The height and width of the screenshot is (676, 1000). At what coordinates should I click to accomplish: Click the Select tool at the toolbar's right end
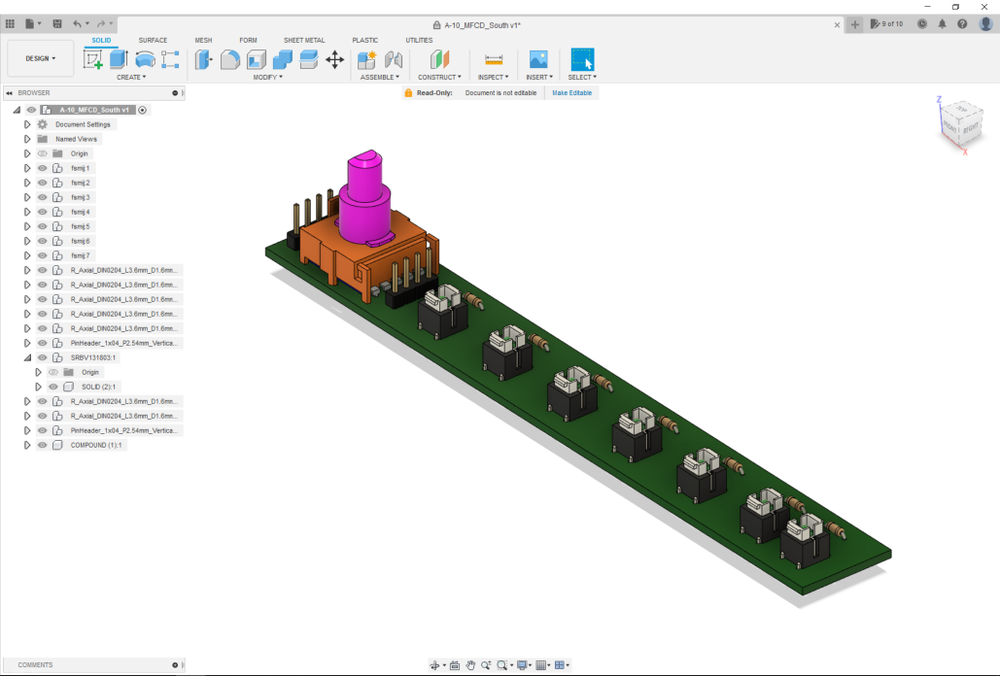tap(581, 59)
